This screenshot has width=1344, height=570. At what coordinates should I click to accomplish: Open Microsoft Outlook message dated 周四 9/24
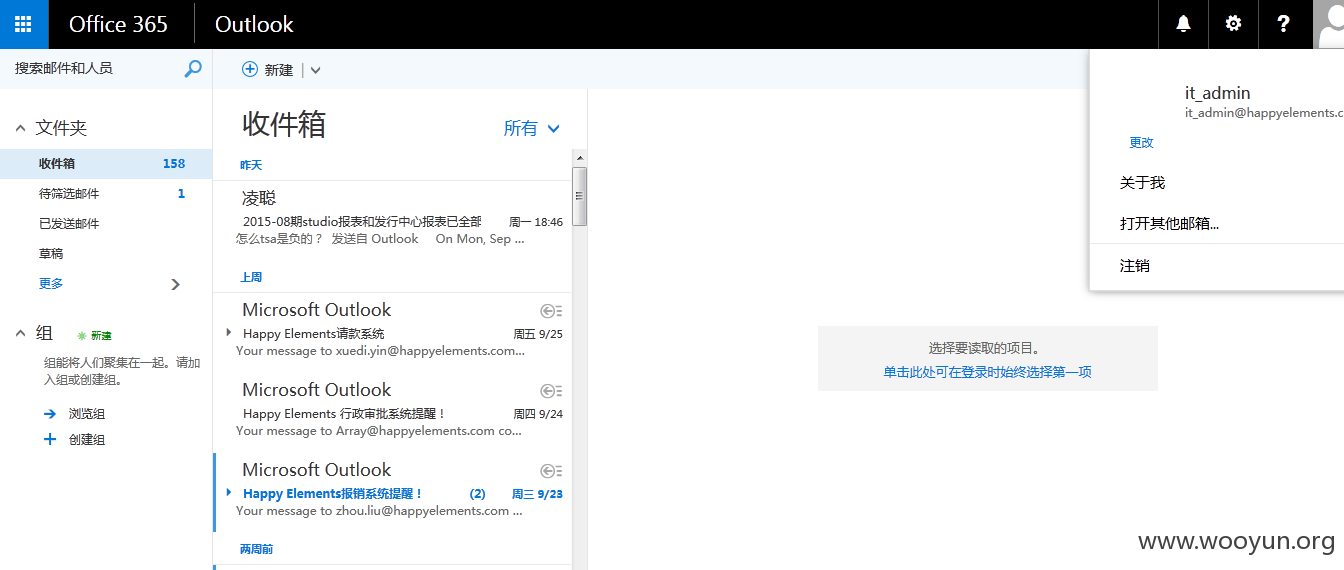click(x=392, y=411)
